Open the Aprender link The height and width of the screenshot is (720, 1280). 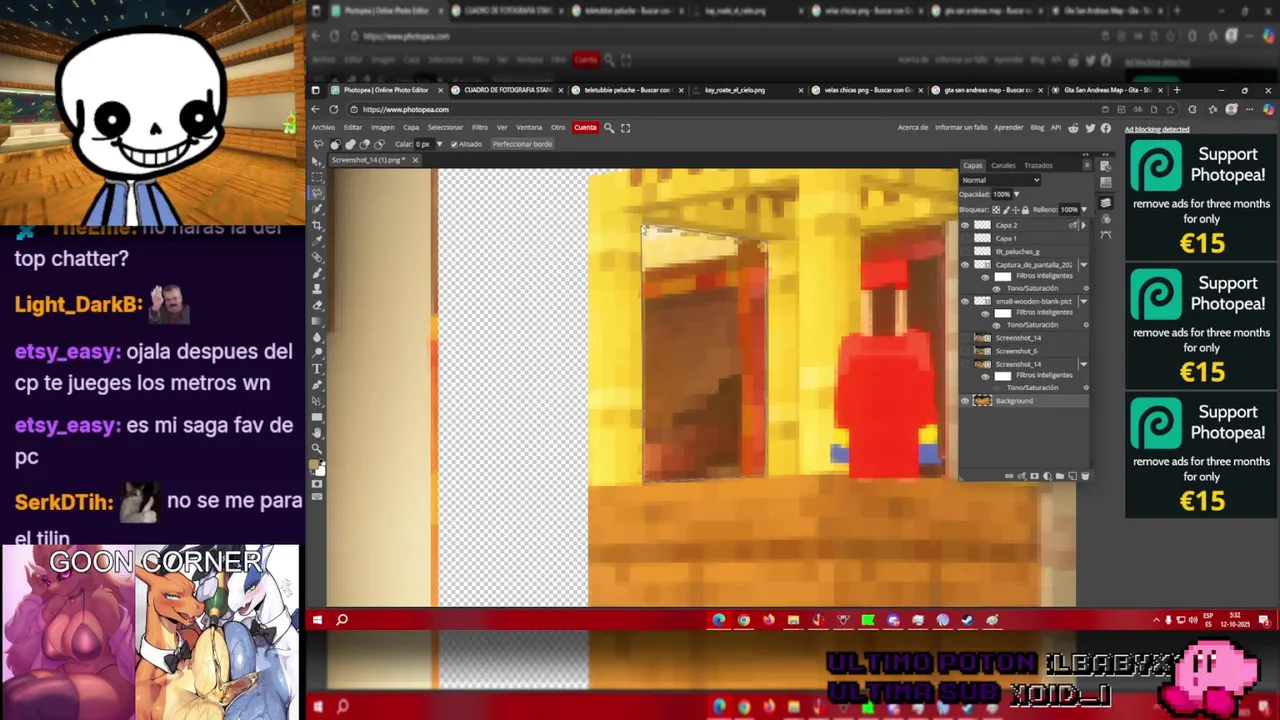[1009, 127]
